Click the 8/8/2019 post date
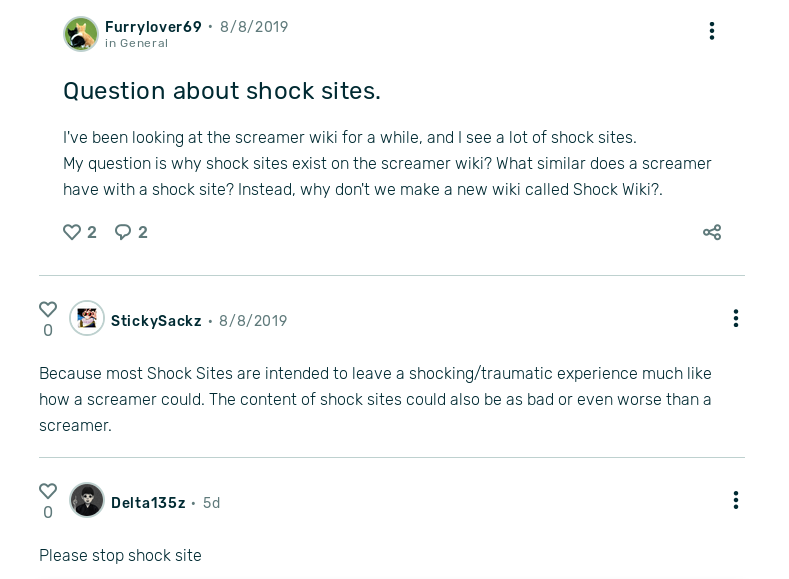This screenshot has width=789, height=579. (x=254, y=27)
